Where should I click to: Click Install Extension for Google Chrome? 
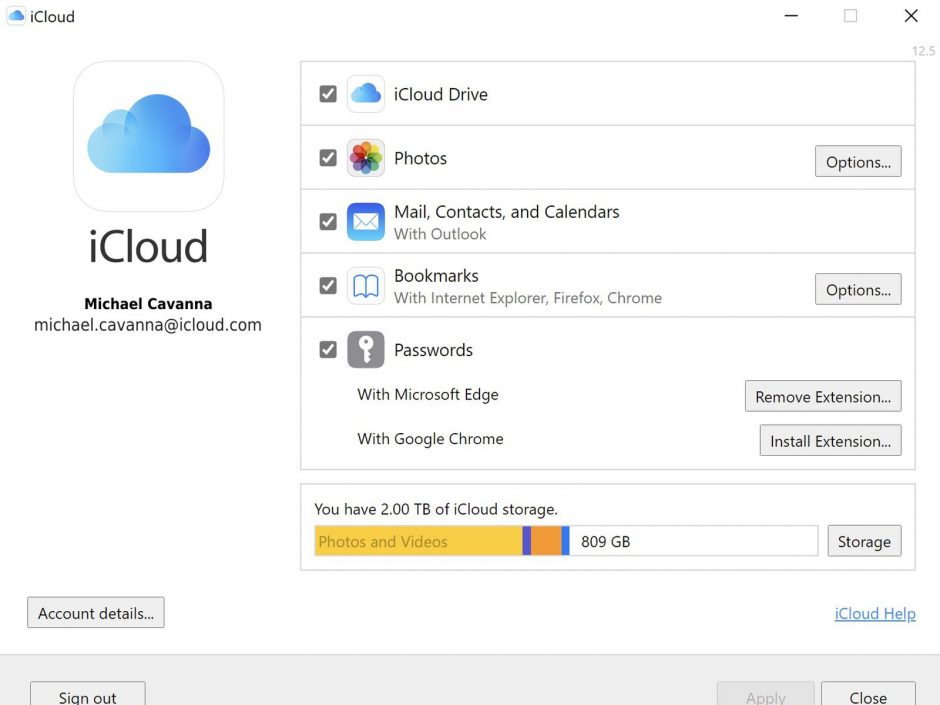coord(830,441)
